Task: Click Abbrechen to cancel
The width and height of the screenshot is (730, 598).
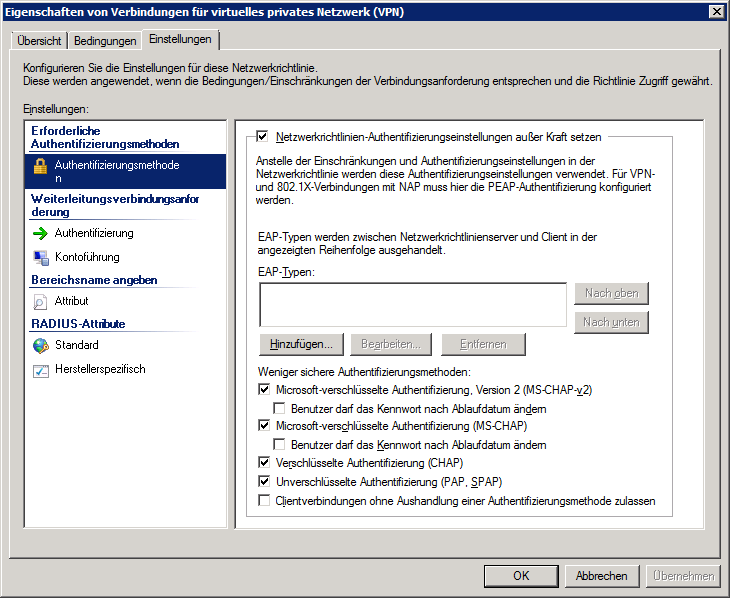Action: [602, 575]
